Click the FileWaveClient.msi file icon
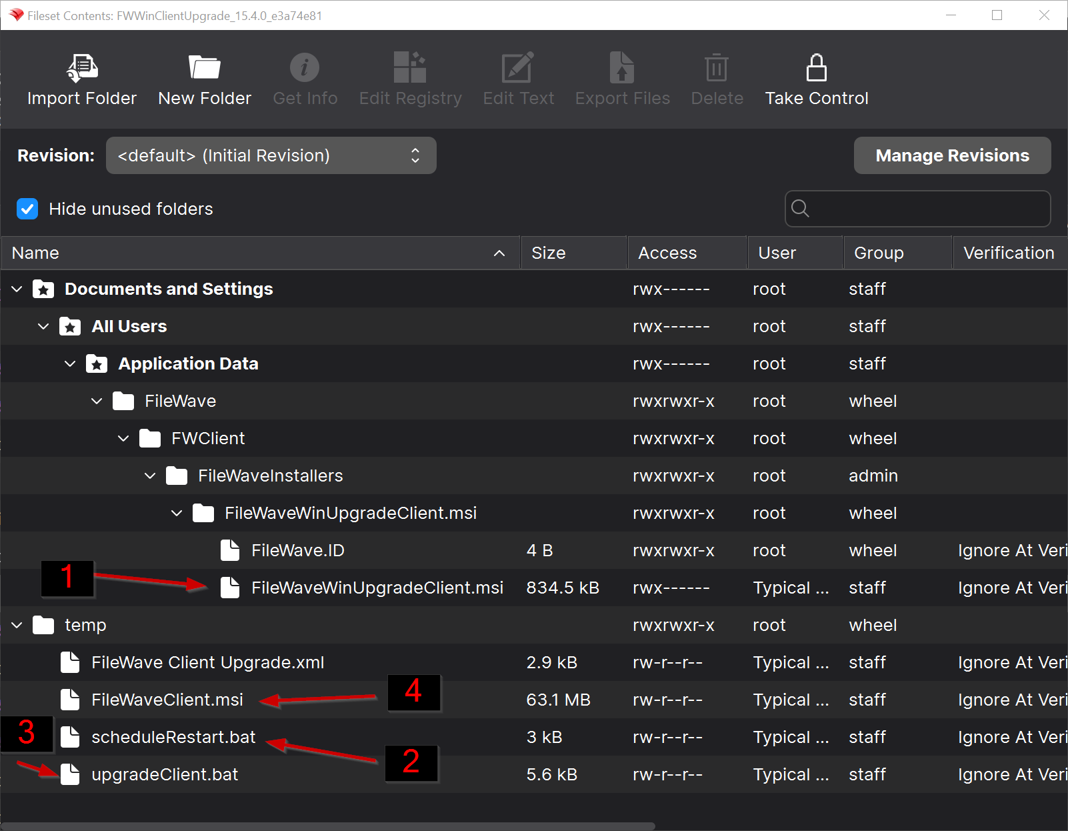Screen dimensions: 1068x831 (x=70, y=700)
